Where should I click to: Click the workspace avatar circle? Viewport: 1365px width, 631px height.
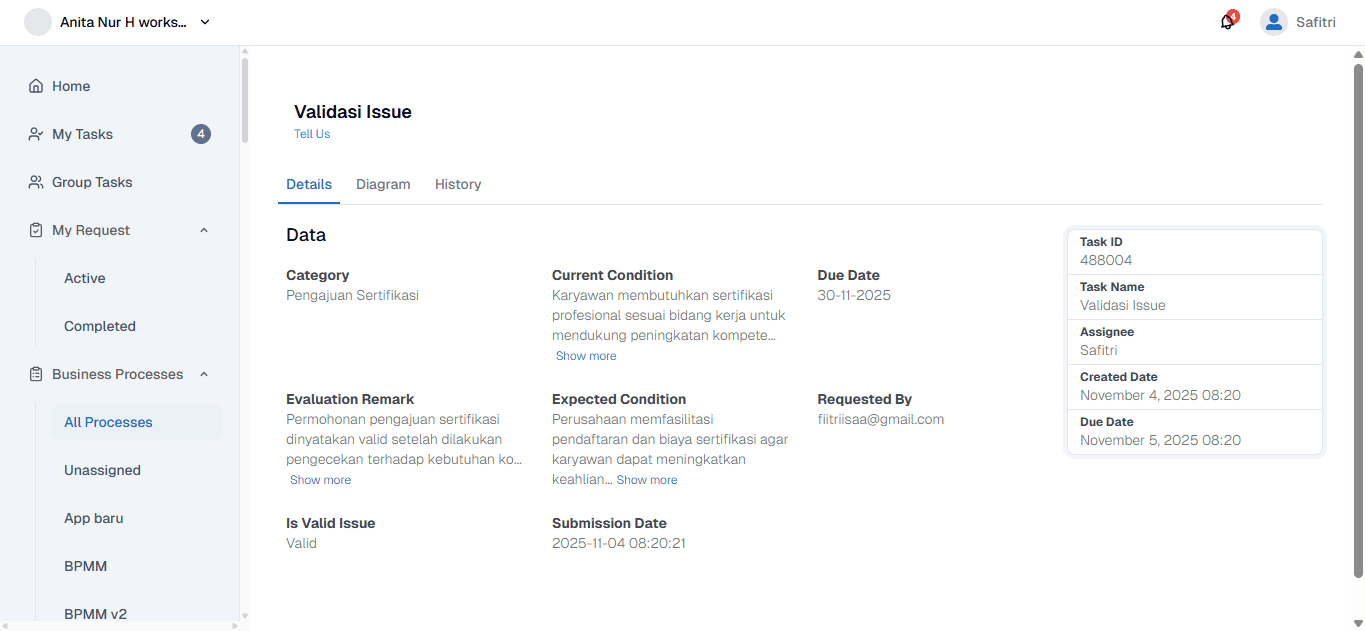[x=38, y=22]
